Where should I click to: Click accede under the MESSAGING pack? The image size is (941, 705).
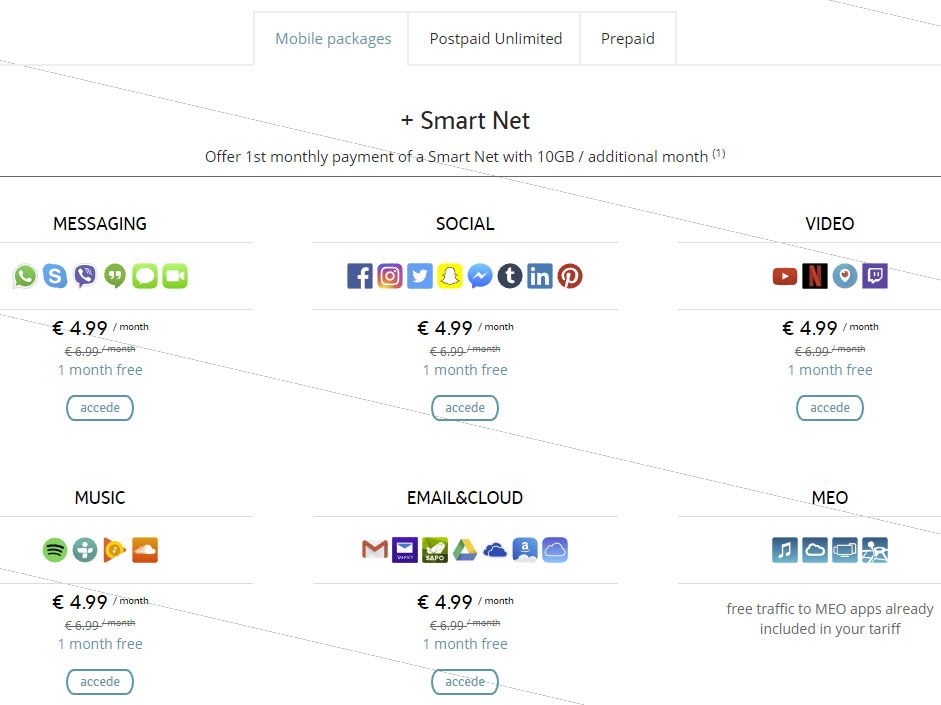(99, 407)
